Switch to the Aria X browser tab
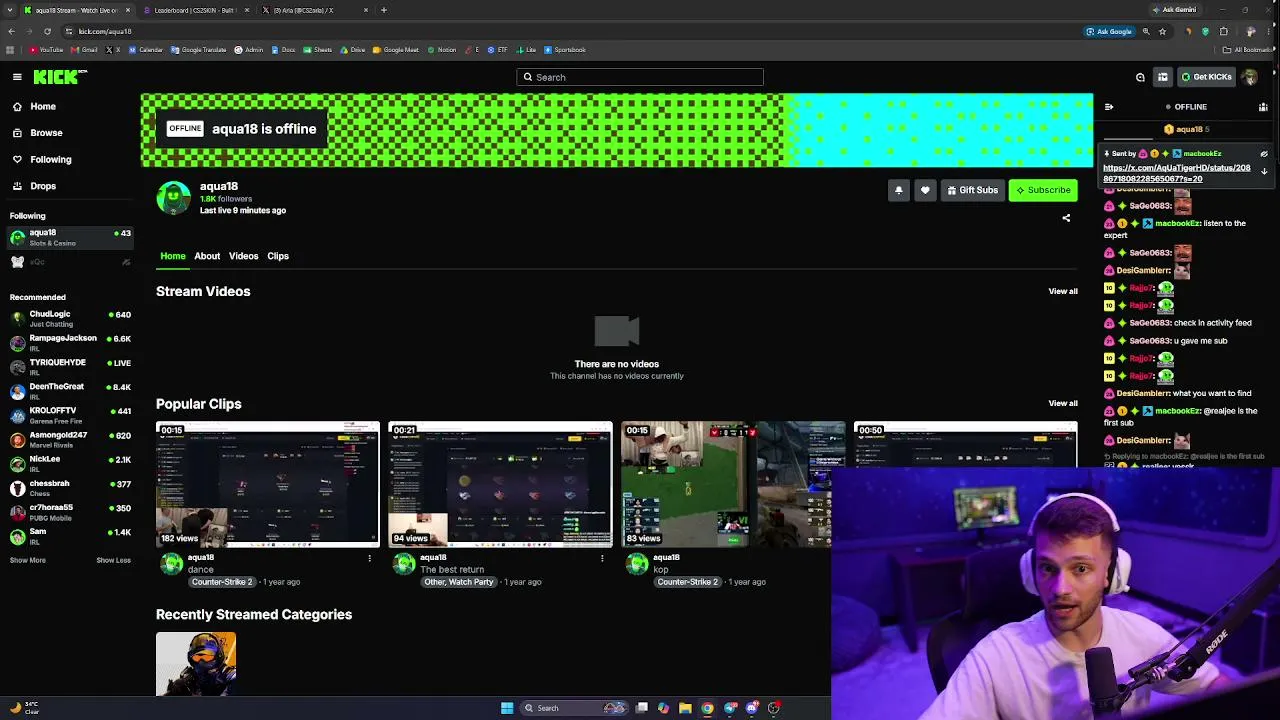The image size is (1280, 720). (313, 10)
